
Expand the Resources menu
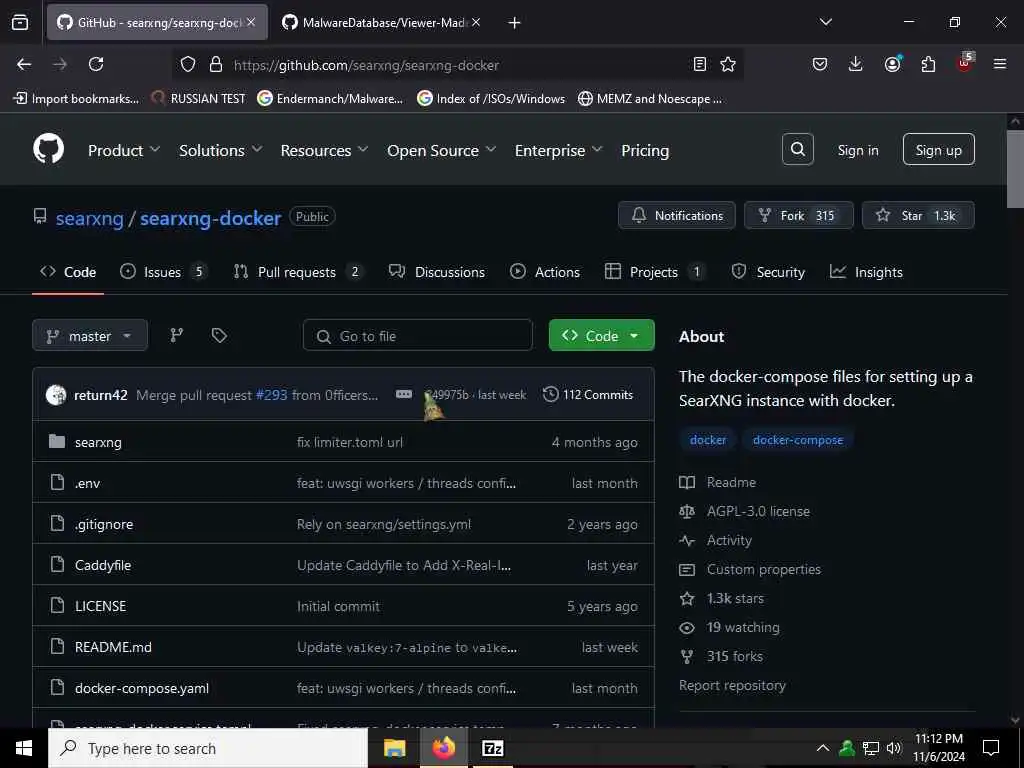pos(324,150)
